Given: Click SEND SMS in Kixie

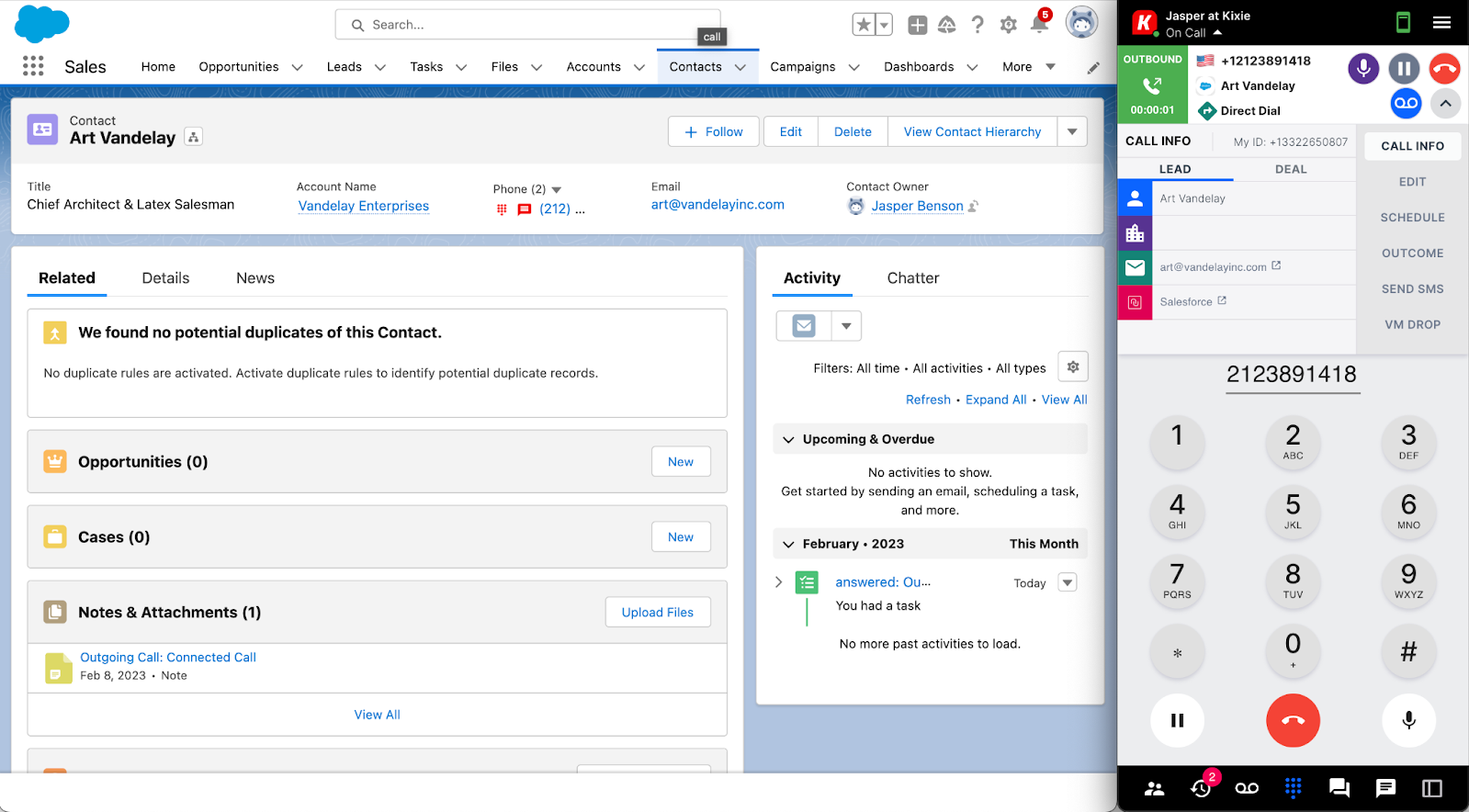Looking at the screenshot, I should [x=1412, y=289].
